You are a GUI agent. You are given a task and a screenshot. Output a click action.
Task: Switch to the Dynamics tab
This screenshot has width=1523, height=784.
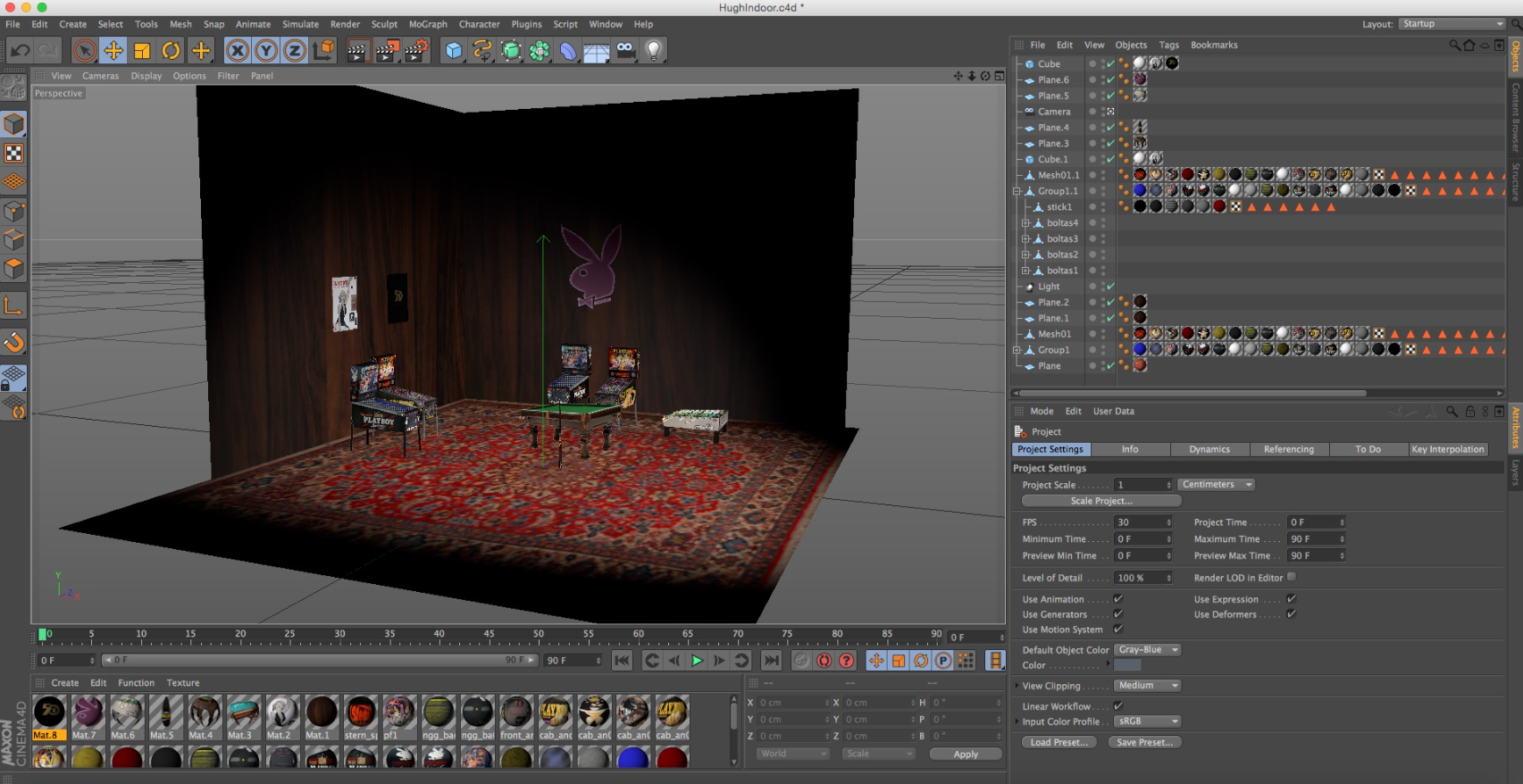1209,450
